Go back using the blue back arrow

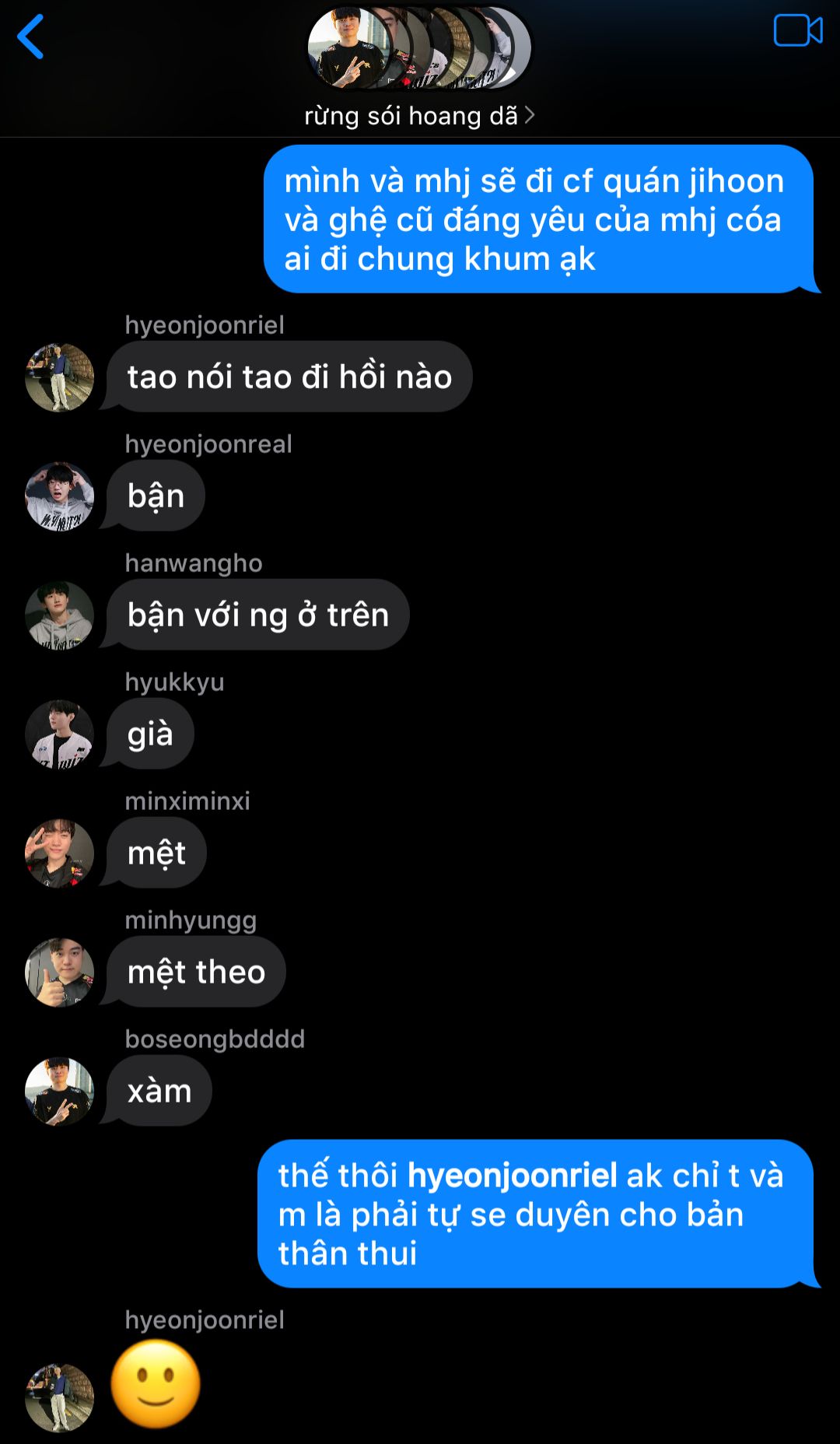point(30,37)
